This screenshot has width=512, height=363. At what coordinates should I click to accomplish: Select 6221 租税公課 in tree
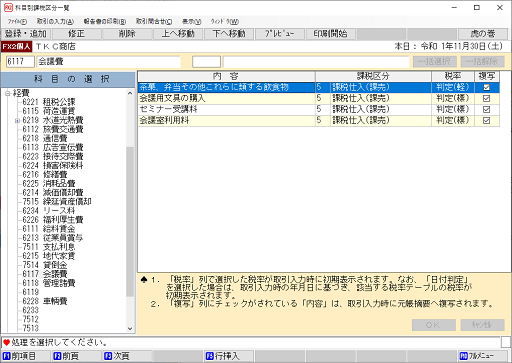pyautogui.click(x=49, y=102)
